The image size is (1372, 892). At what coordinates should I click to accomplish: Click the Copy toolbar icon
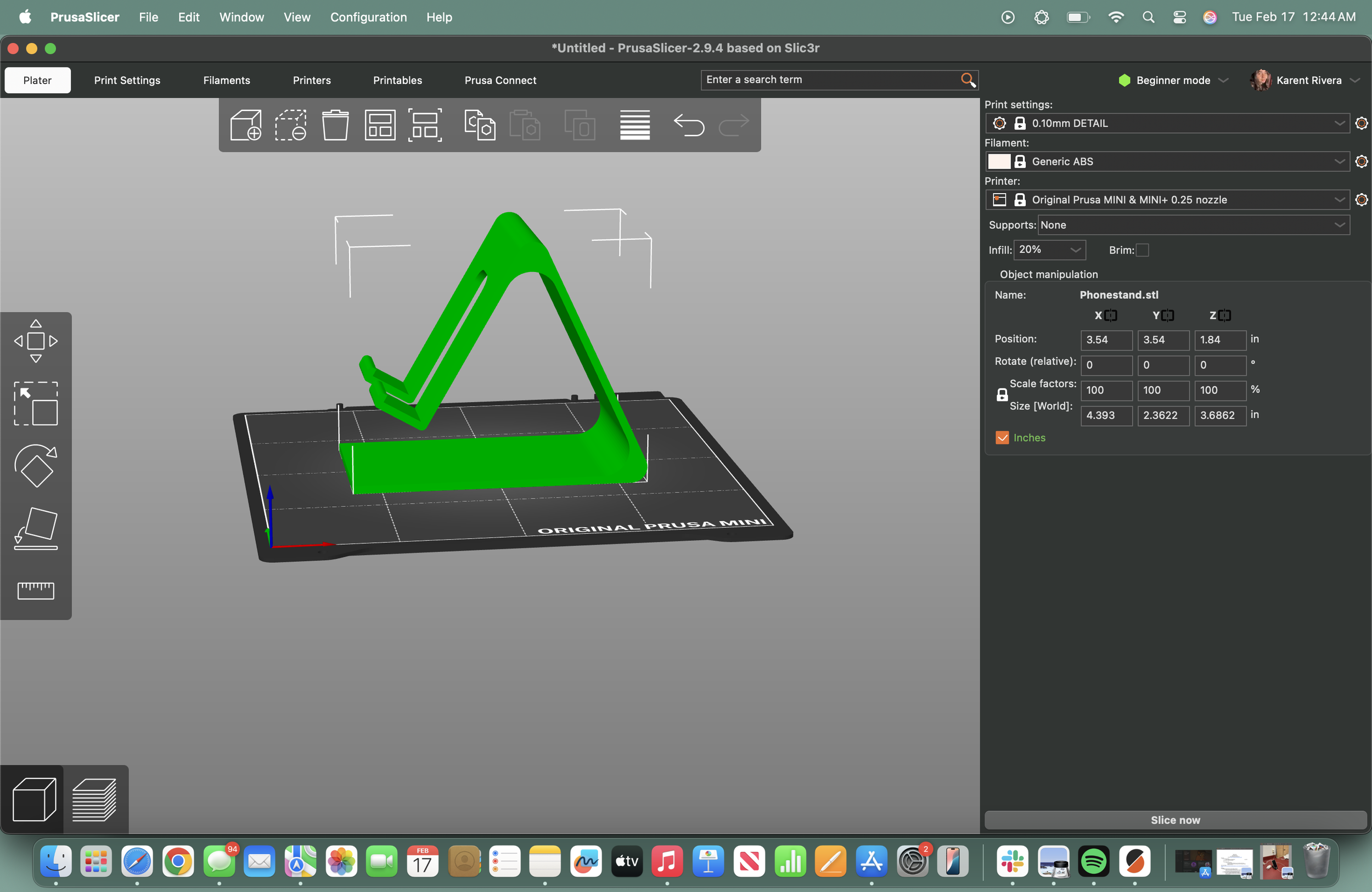(480, 125)
